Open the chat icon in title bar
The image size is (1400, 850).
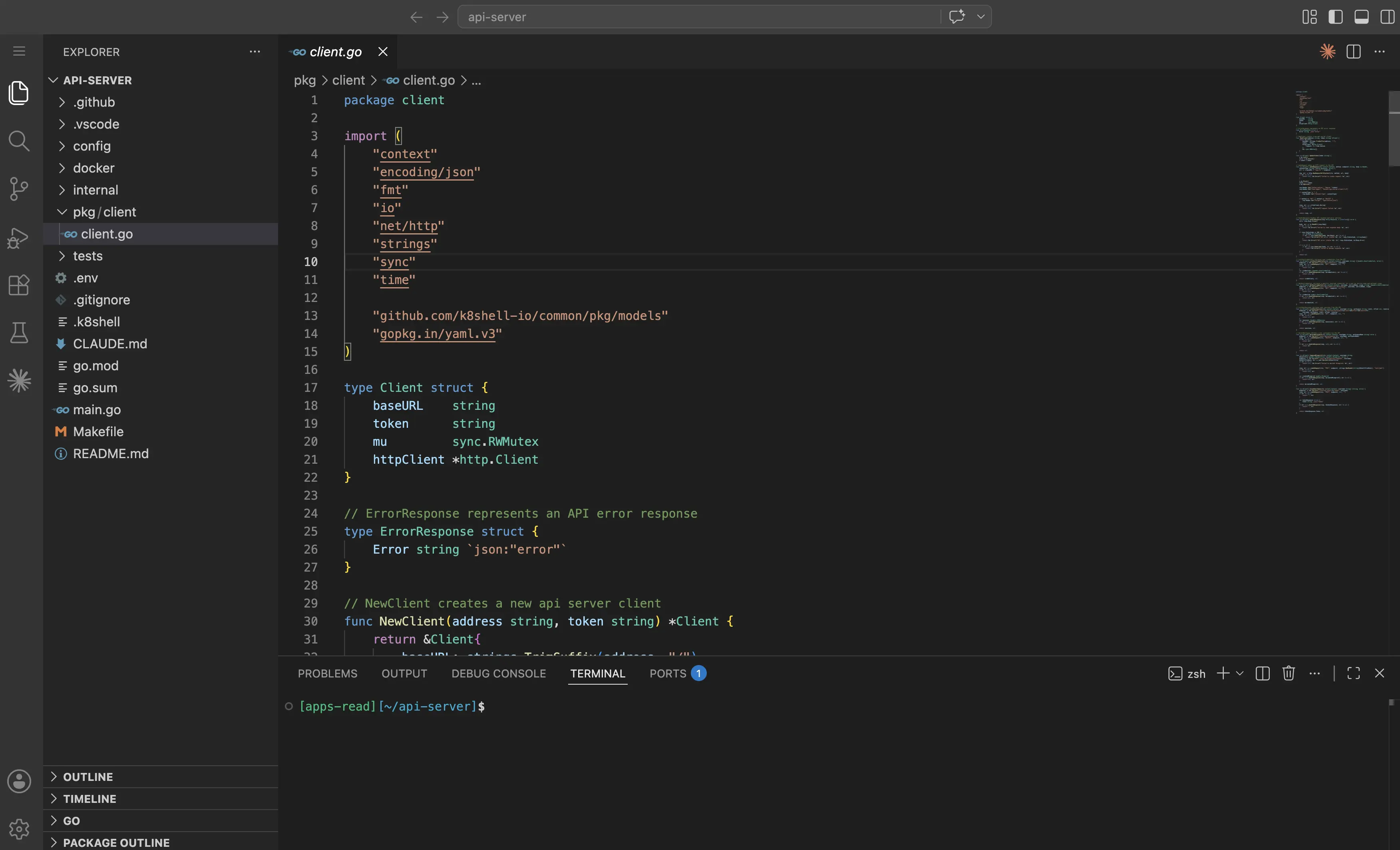[957, 16]
